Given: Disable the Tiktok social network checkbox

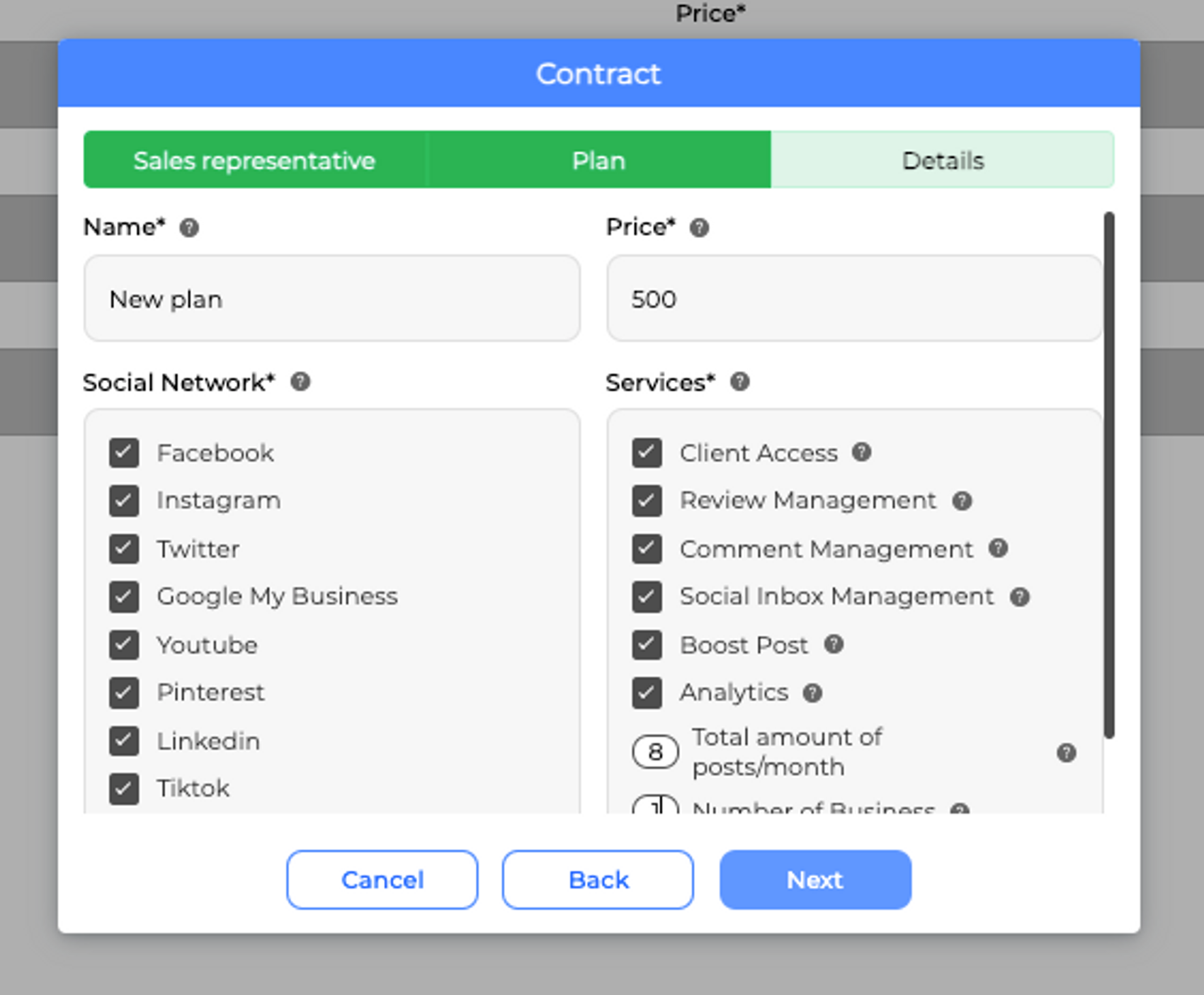Looking at the screenshot, I should pos(124,789).
